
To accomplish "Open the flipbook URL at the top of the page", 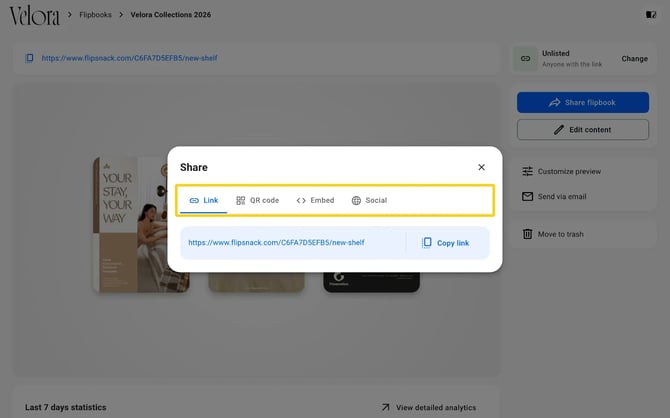I will pyautogui.click(x=129, y=58).
